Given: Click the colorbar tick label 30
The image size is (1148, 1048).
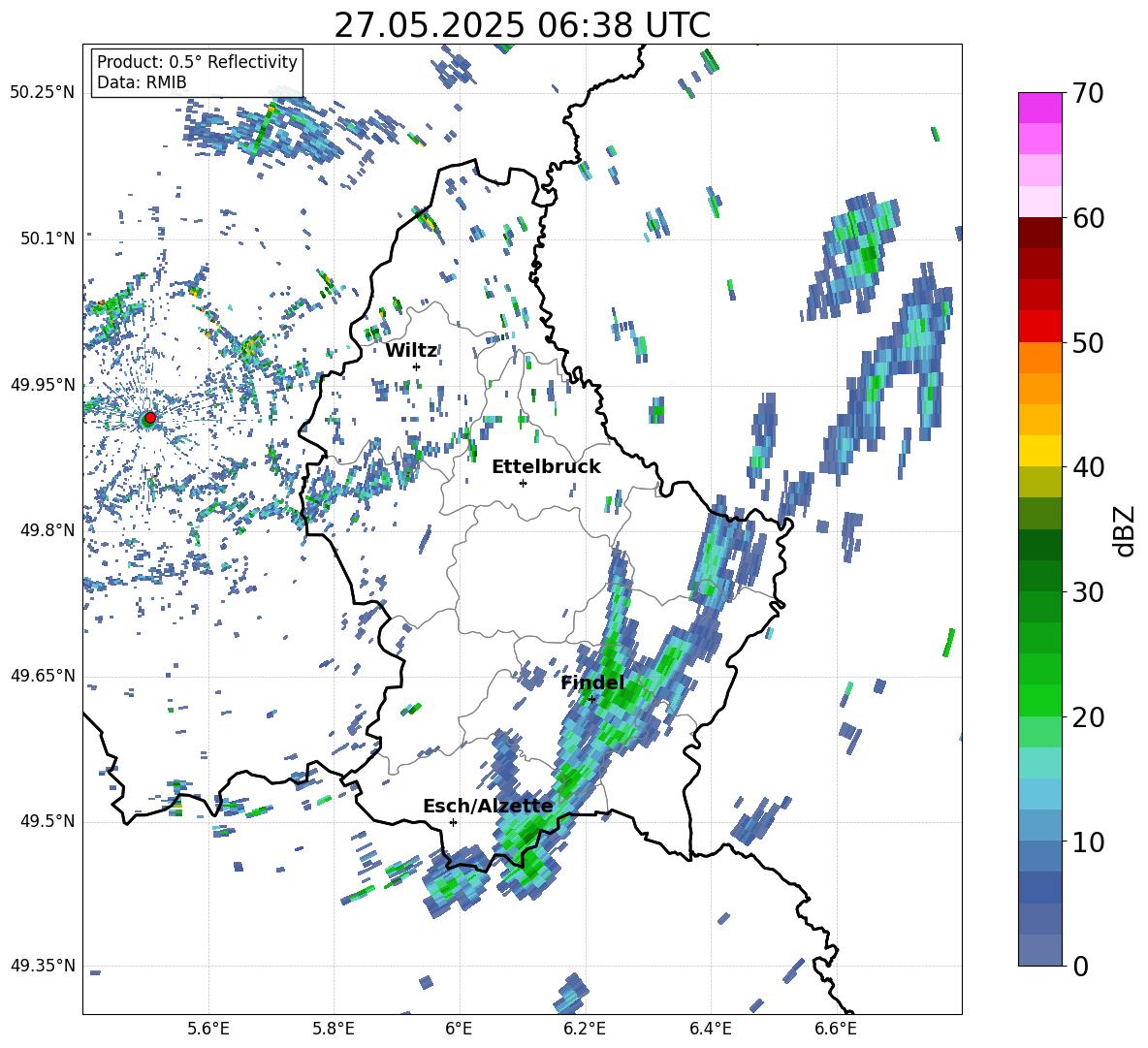Looking at the screenshot, I should click(x=1089, y=592).
